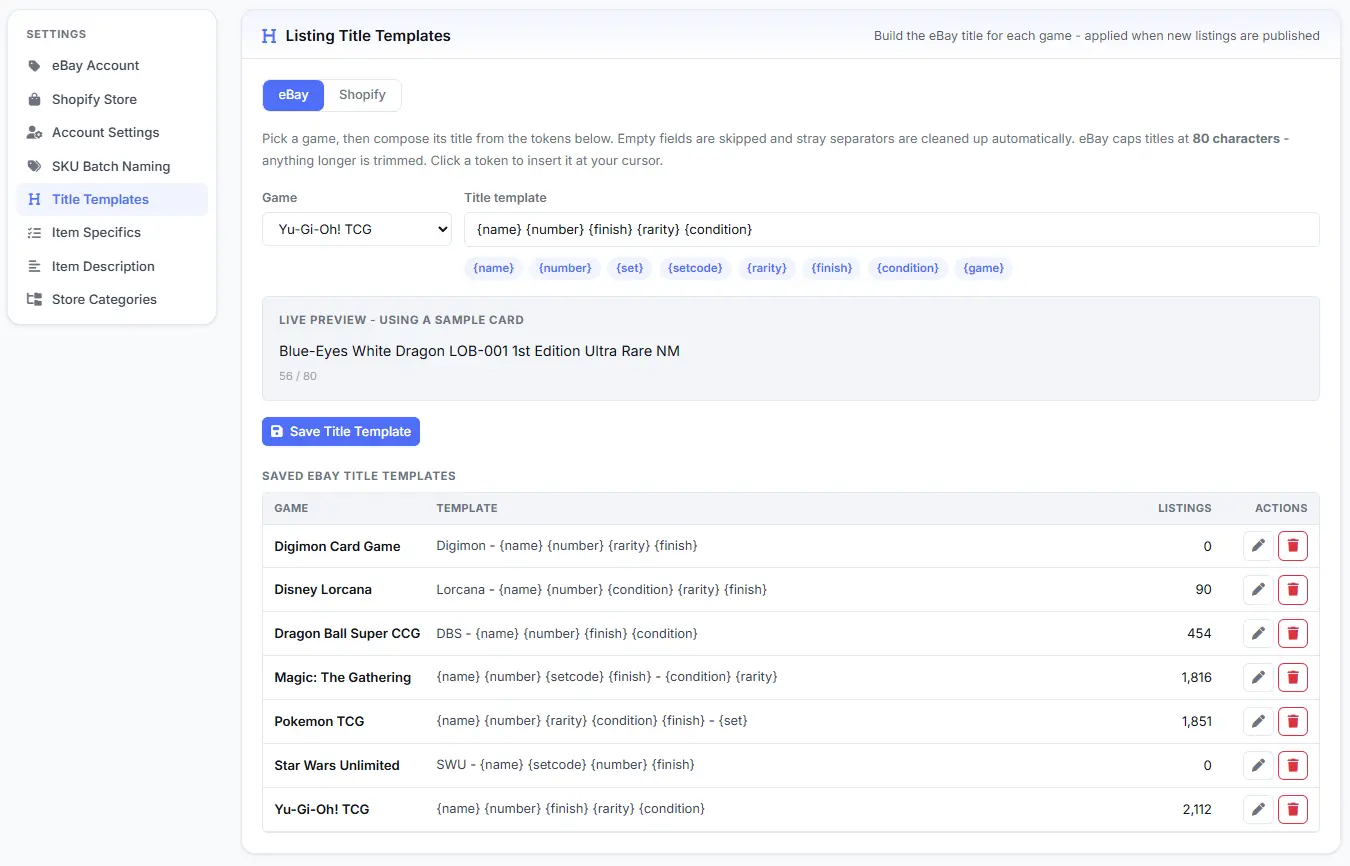This screenshot has width=1350, height=866.
Task: Switch to the eBay tab
Action: tap(293, 95)
